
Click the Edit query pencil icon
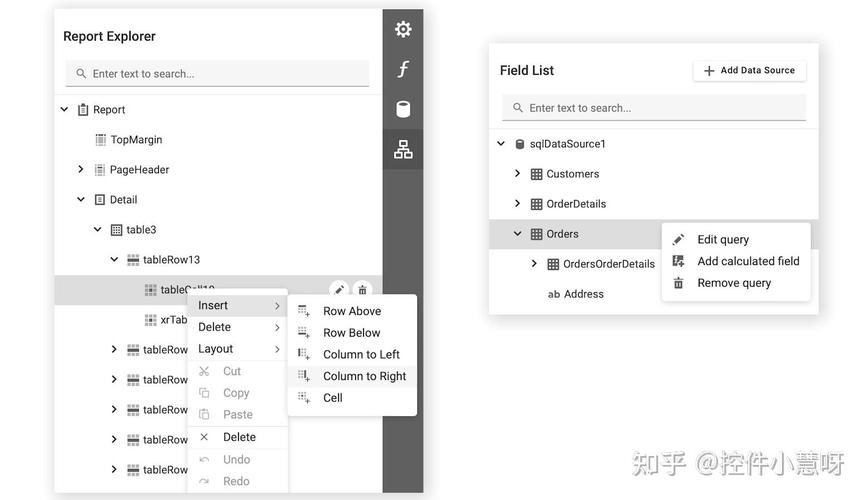click(x=678, y=239)
